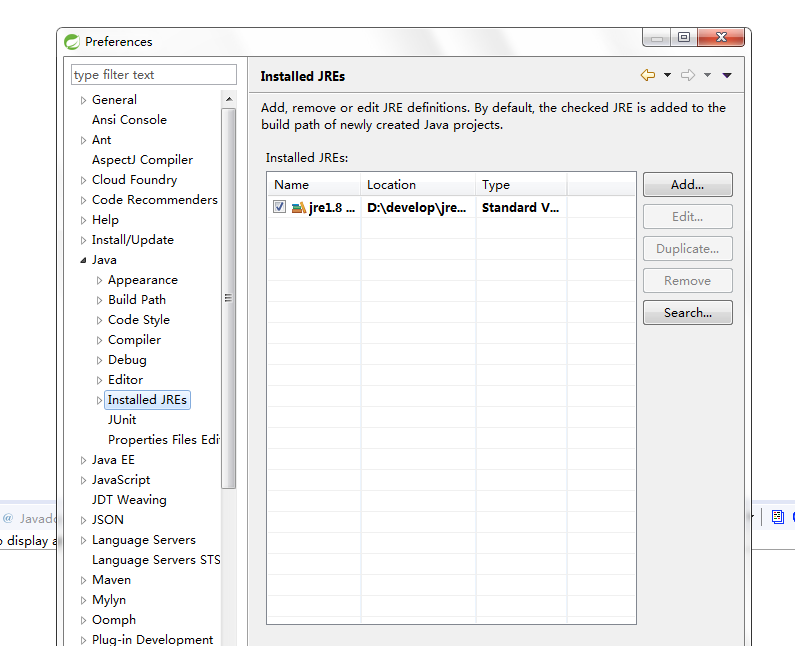Image resolution: width=795 pixels, height=646 pixels.
Task: Expand the Editor node under Java
Action: (99, 380)
